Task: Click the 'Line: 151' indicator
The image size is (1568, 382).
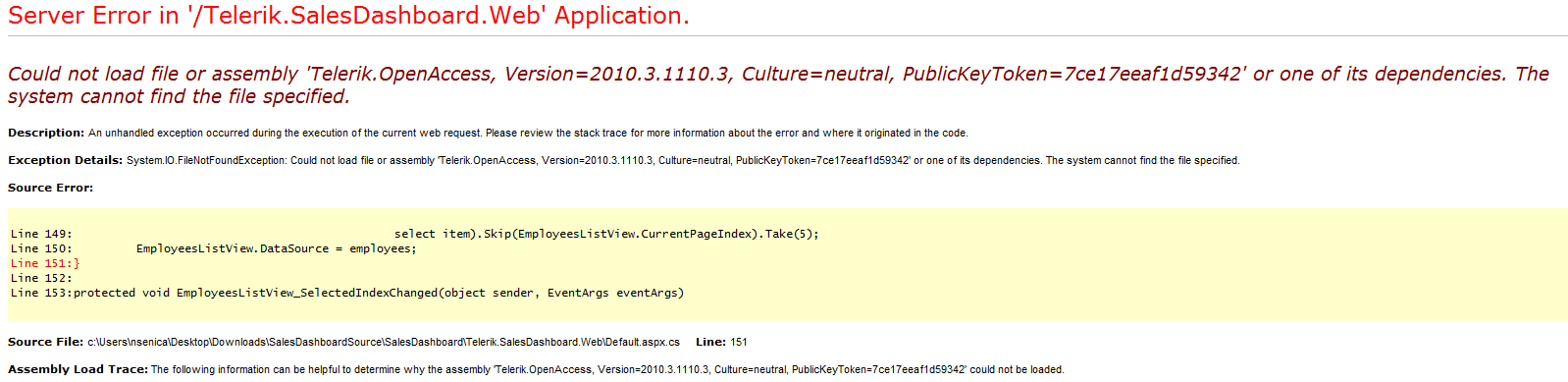Action: [x=721, y=342]
